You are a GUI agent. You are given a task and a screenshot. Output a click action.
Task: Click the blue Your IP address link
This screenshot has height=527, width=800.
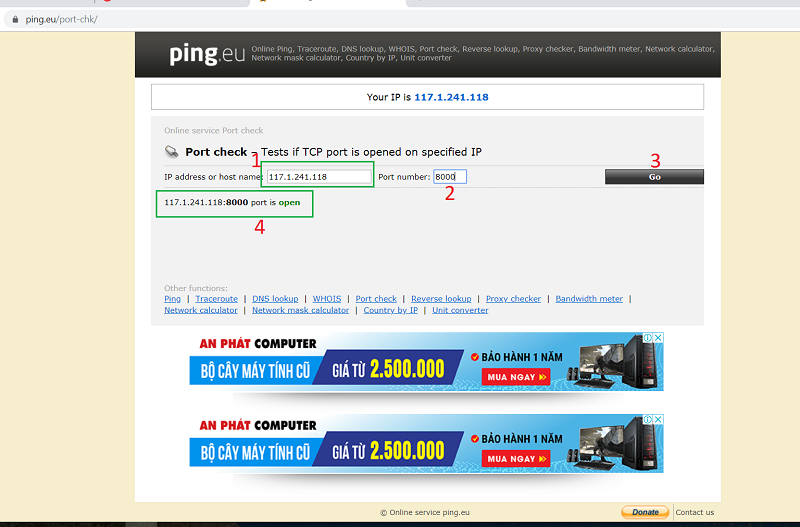[451, 97]
